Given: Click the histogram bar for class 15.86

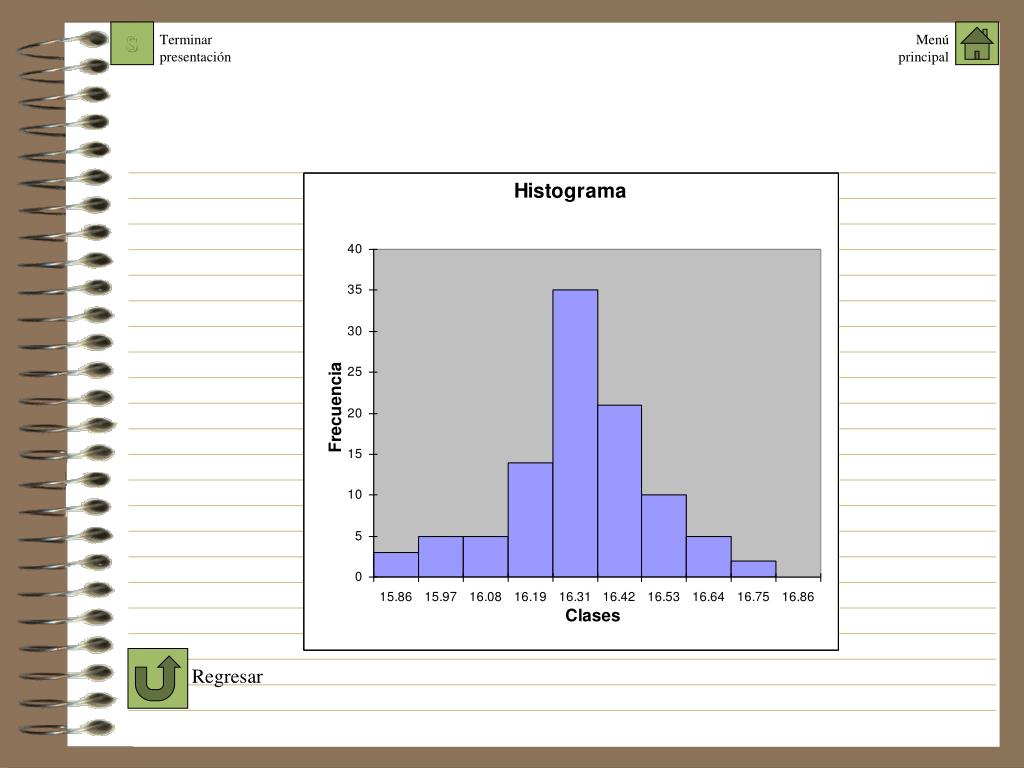Looking at the screenshot, I should 396,565.
